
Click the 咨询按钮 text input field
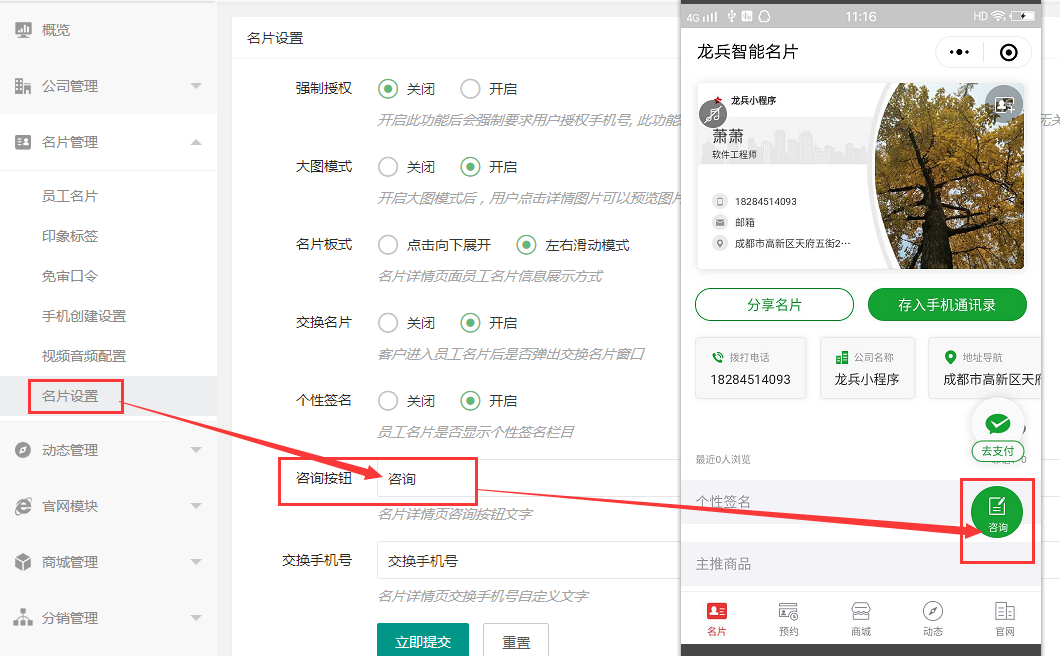tap(426, 479)
